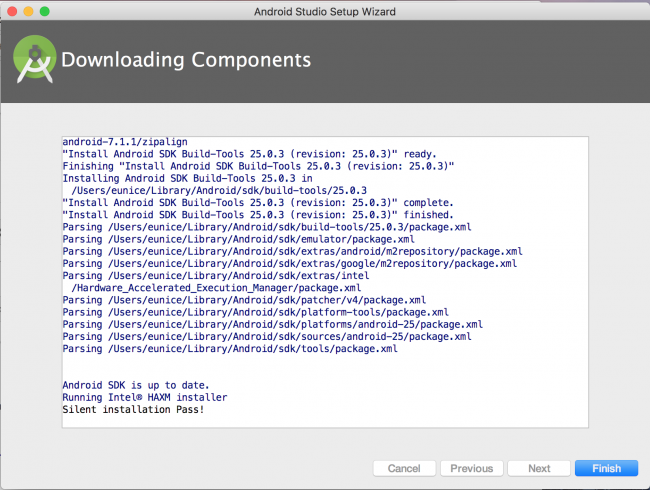
Task: Click the Parsing patcher/v4/package.xml line
Action: point(244,300)
